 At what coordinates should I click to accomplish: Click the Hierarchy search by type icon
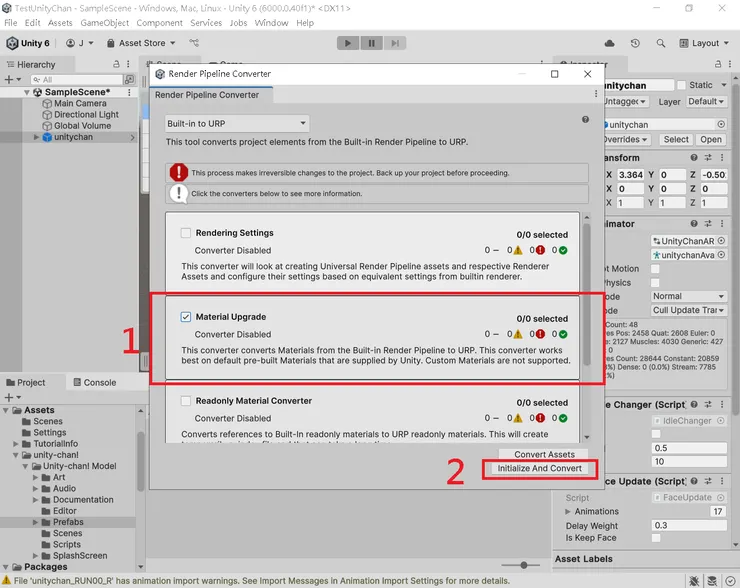[129, 79]
